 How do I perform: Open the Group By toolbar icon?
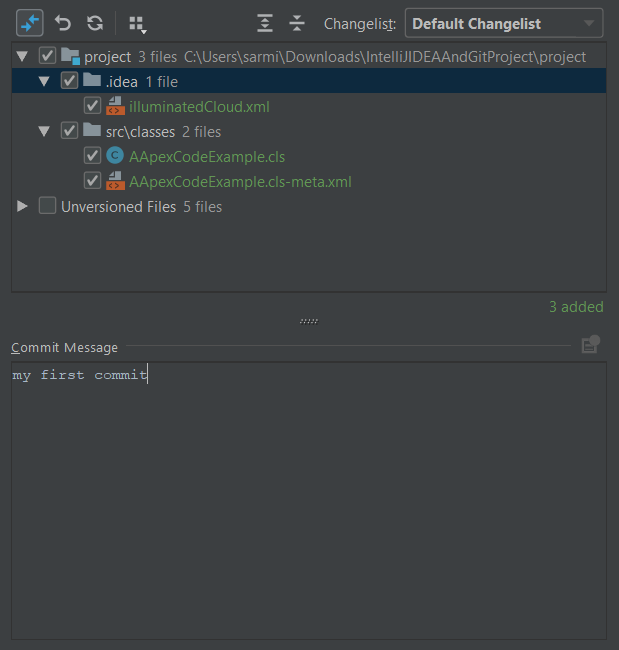coord(138,23)
